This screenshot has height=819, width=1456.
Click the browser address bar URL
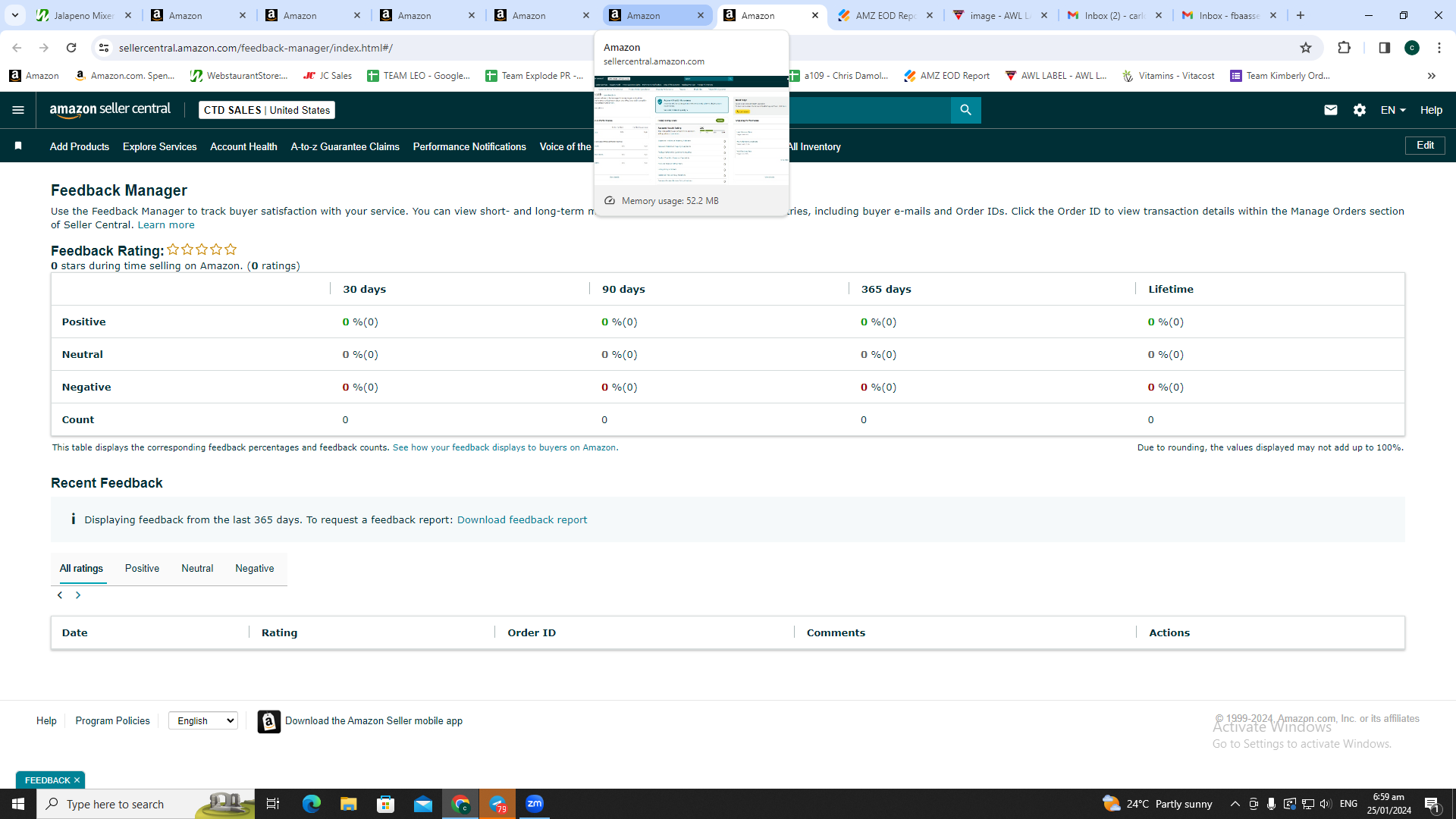(x=256, y=48)
